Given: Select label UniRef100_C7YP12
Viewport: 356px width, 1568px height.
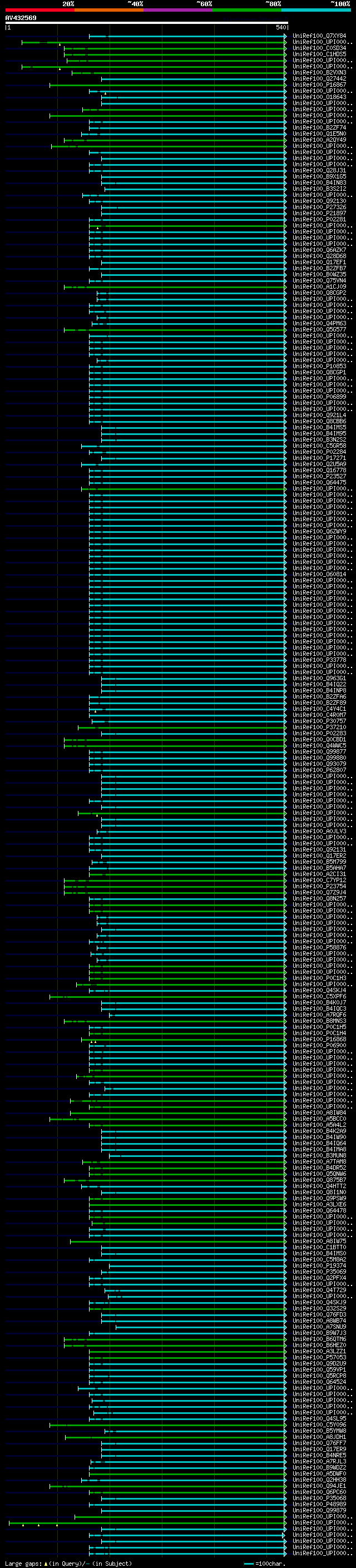Looking at the screenshot, I should (319, 880).
